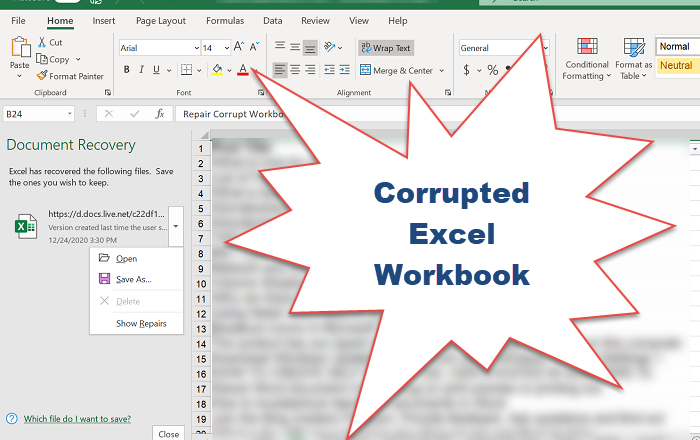Switch to the Data tab
Viewport: 700px width, 440px height.
pos(272,21)
